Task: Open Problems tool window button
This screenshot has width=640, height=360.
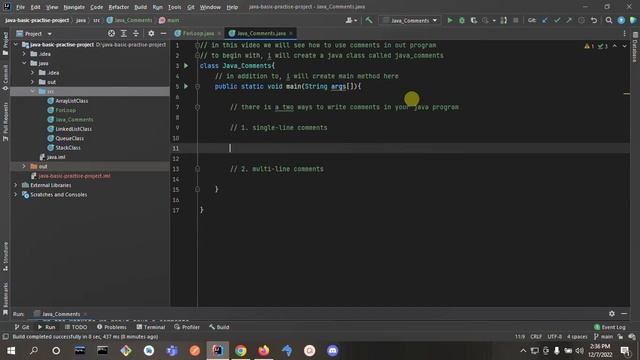Action: pos(112,327)
